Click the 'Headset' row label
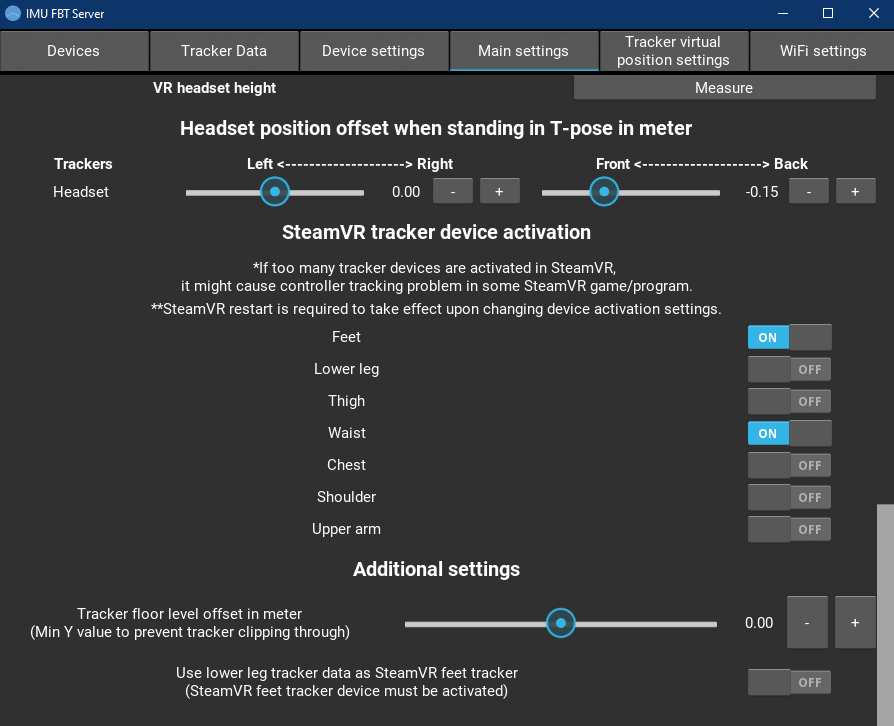Screen dimensions: 894x726 (x=81, y=192)
